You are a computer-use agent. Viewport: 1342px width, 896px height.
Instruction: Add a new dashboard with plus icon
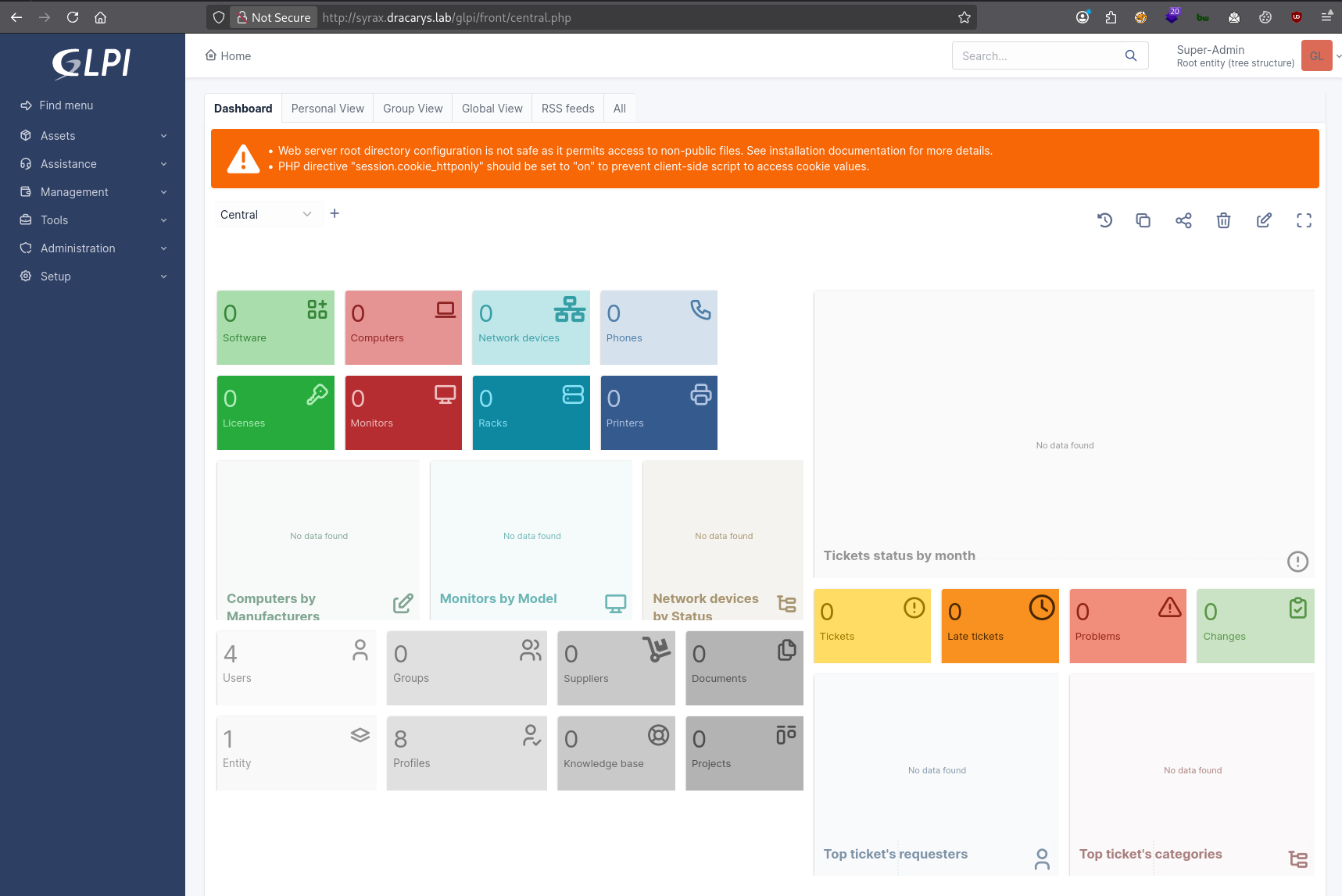click(x=335, y=213)
